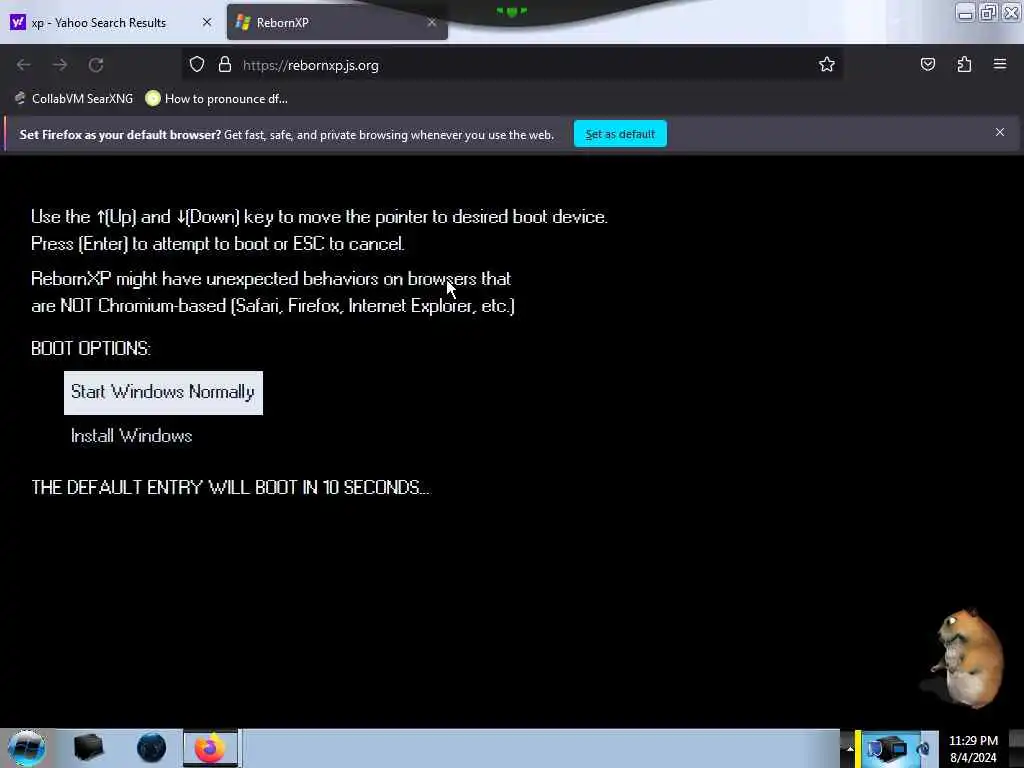Image resolution: width=1024 pixels, height=768 pixels.
Task: Go back using the browser back arrow
Action: coord(24,65)
